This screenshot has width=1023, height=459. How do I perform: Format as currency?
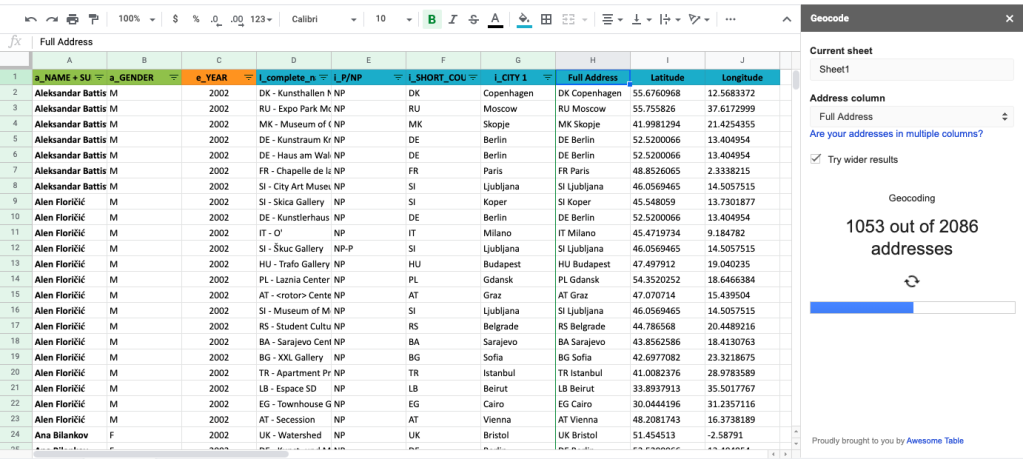[x=175, y=20]
